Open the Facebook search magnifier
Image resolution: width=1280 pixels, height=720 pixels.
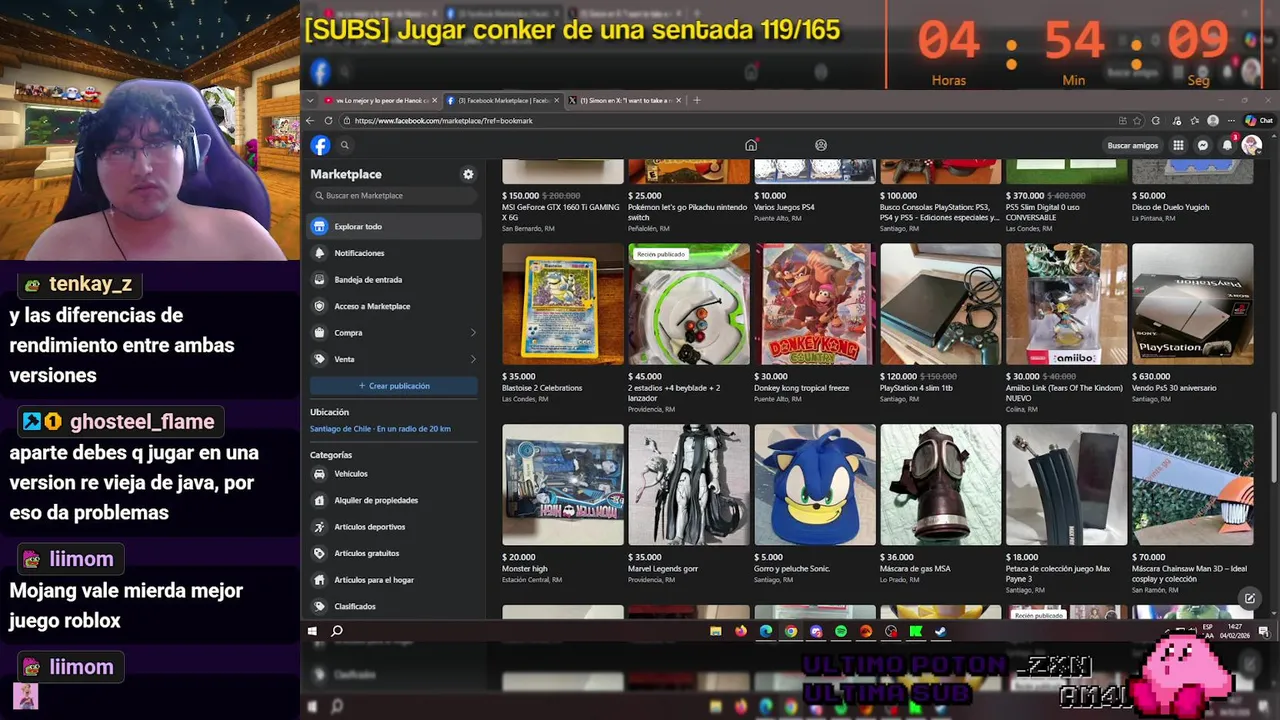344,145
